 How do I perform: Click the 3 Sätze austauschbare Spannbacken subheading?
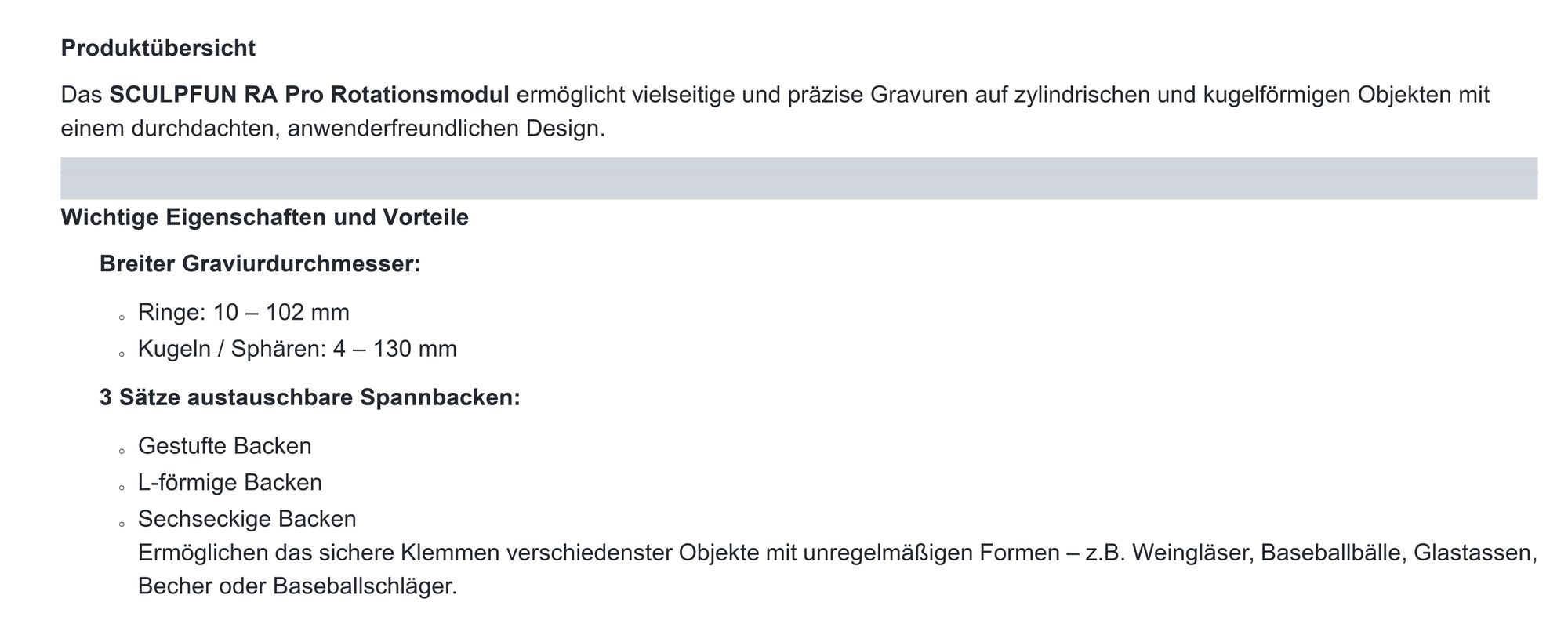pos(310,397)
